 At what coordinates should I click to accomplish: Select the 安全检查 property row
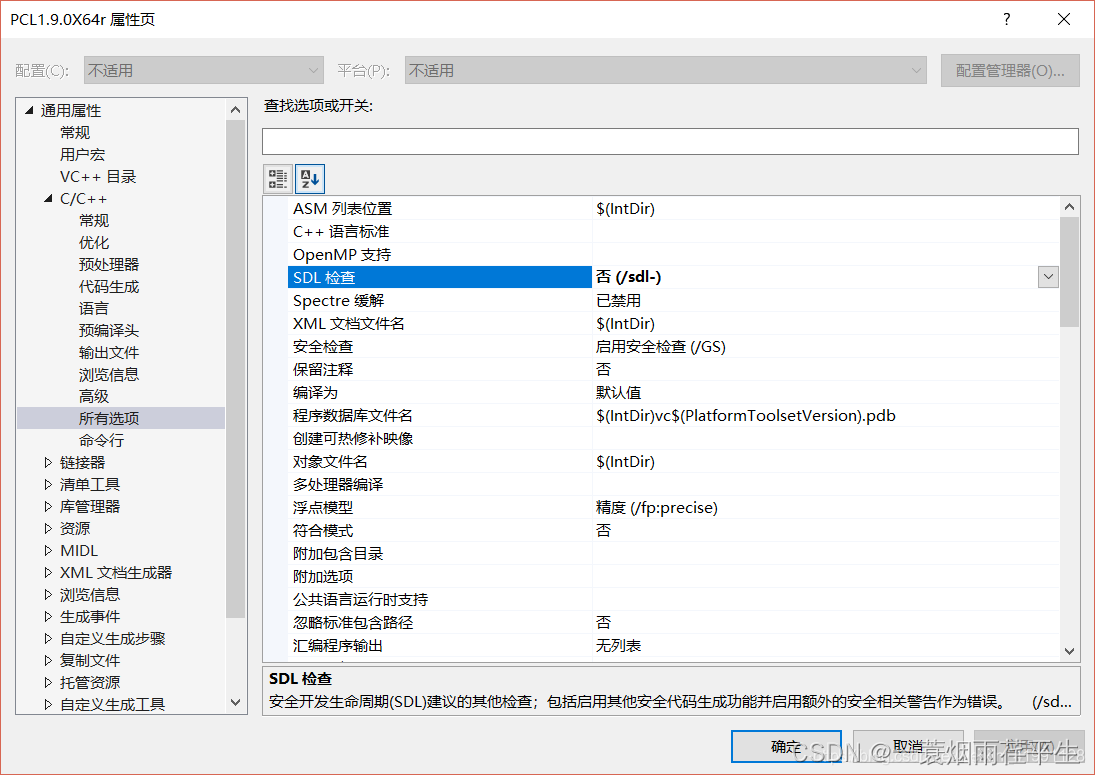point(674,346)
